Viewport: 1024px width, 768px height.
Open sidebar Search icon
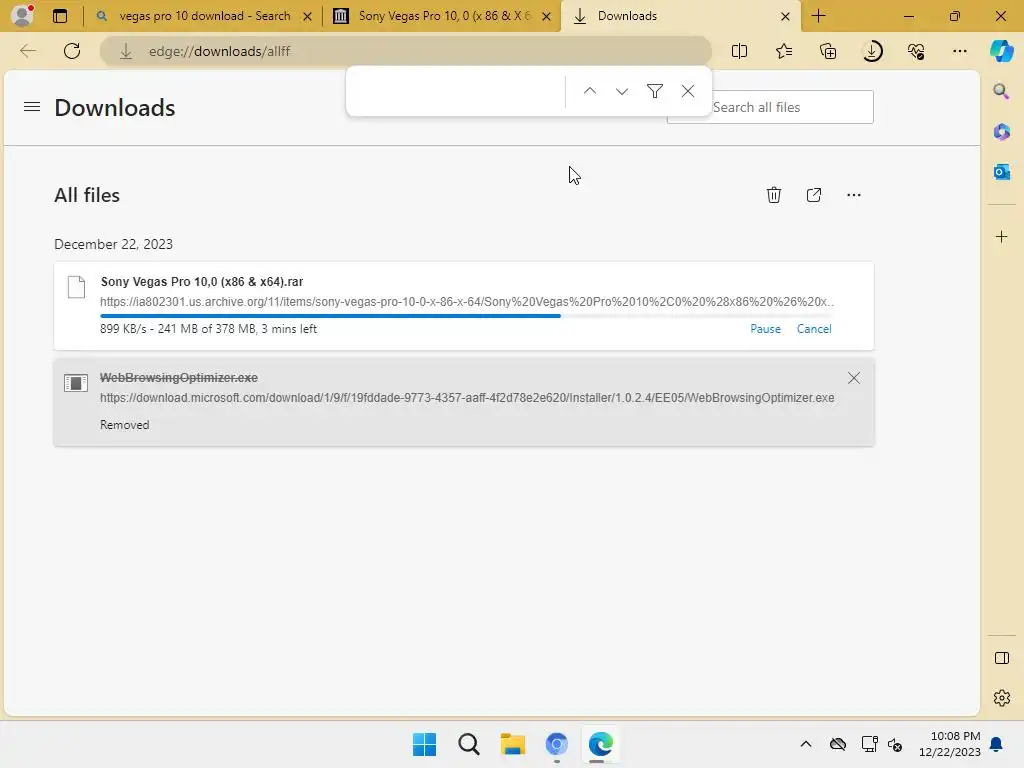coord(1001,91)
